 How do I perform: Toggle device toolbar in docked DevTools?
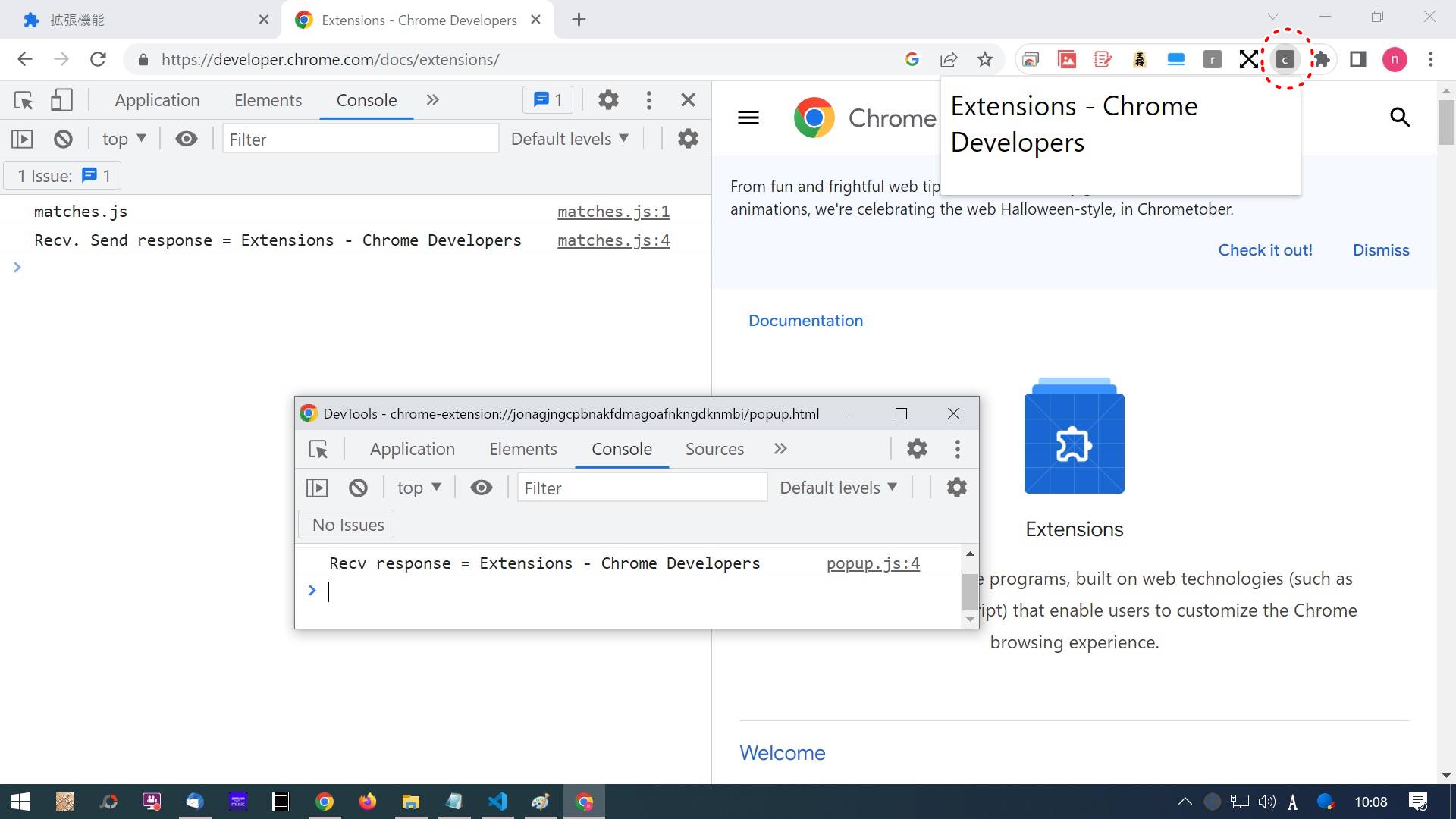(61, 100)
